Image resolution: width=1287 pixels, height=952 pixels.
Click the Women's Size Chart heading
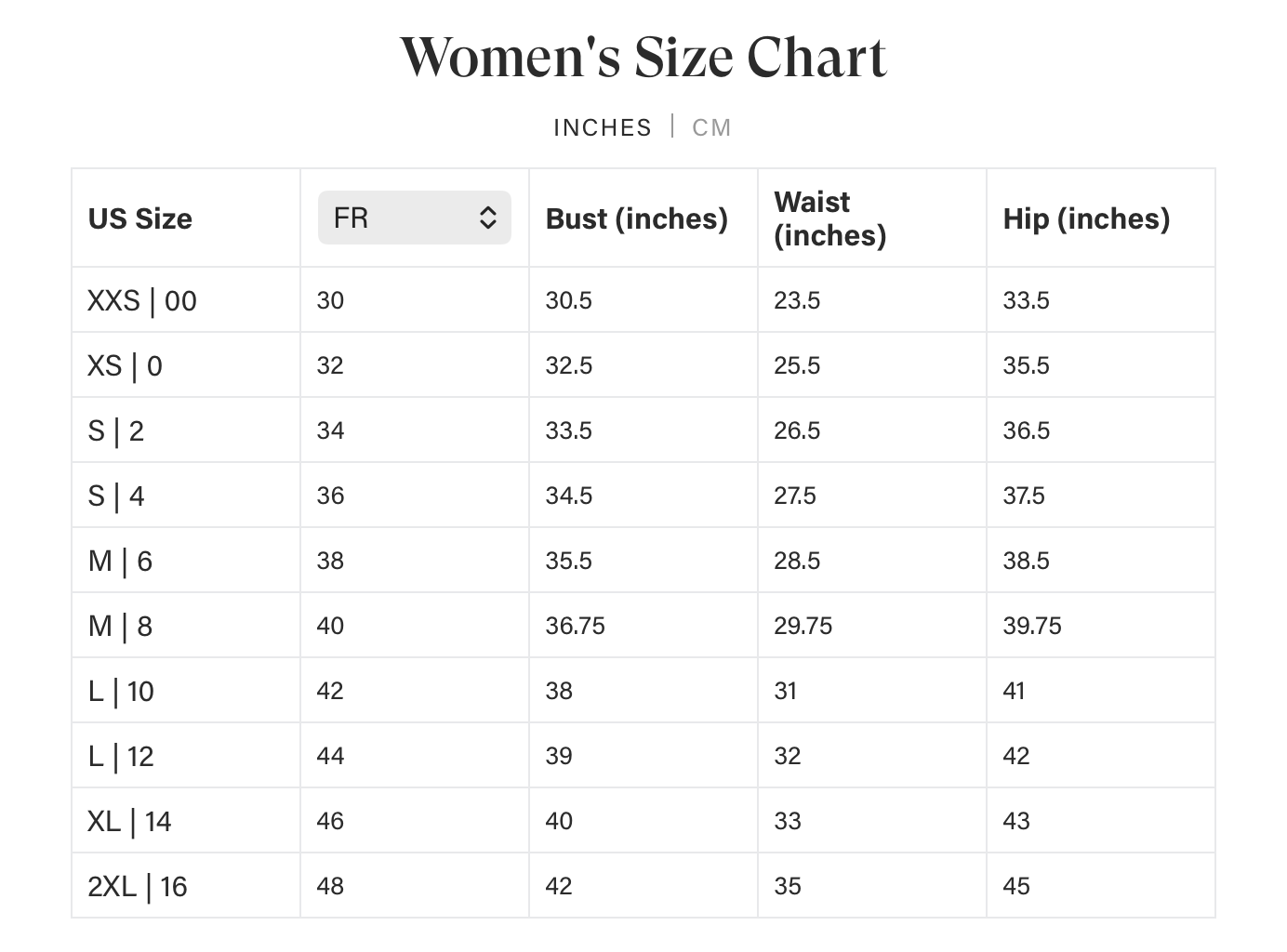[643, 57]
